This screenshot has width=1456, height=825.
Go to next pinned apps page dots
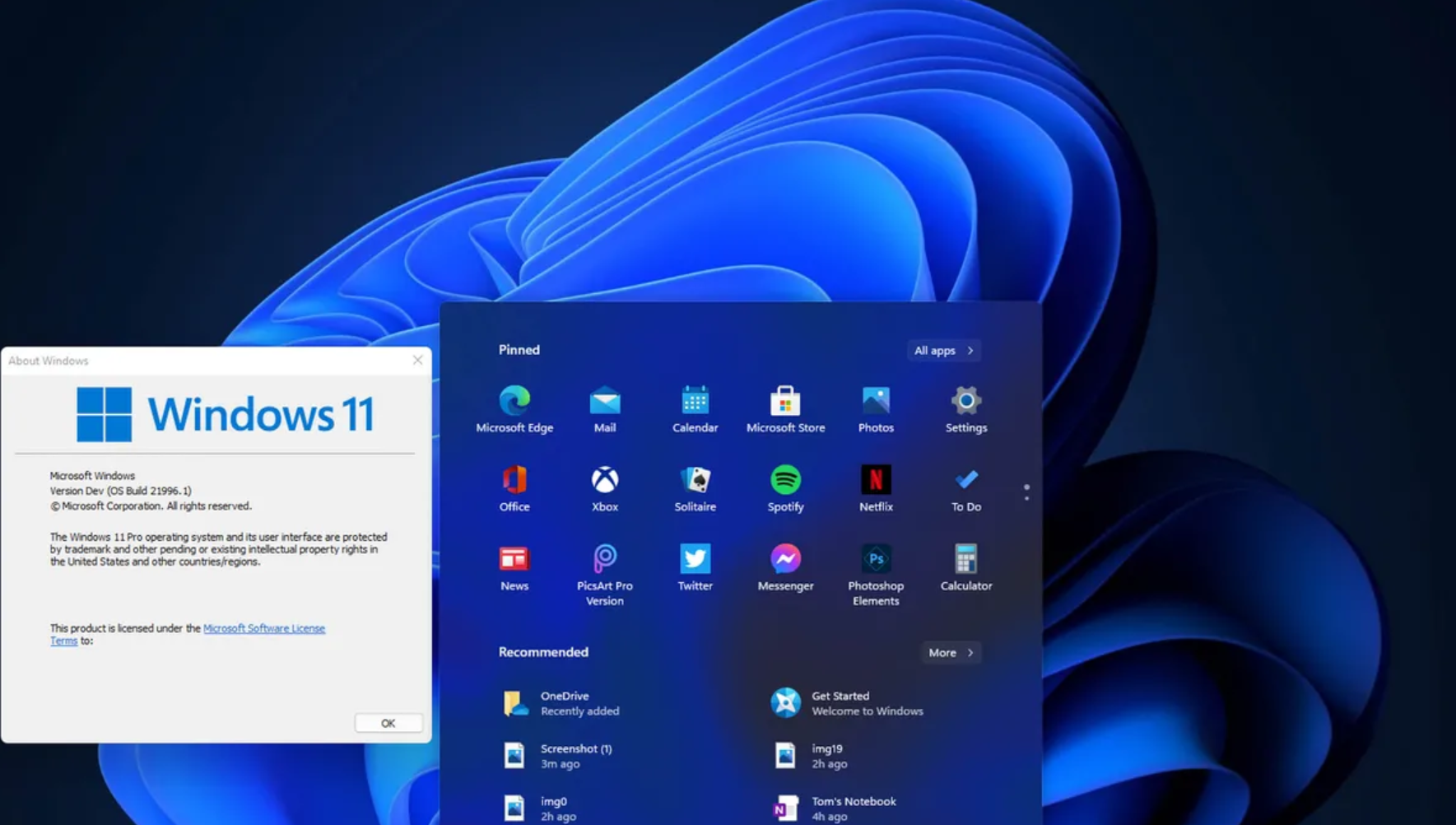(1026, 492)
